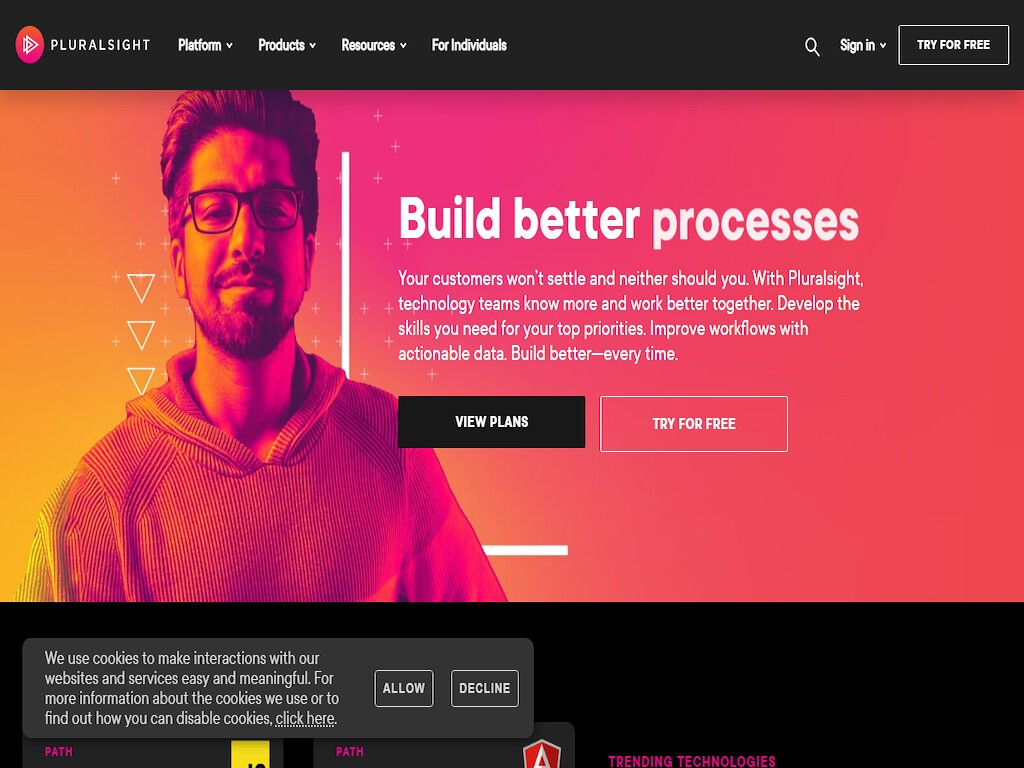The height and width of the screenshot is (768, 1024).
Task: Click the VIEW PLANS button
Action: 491,422
